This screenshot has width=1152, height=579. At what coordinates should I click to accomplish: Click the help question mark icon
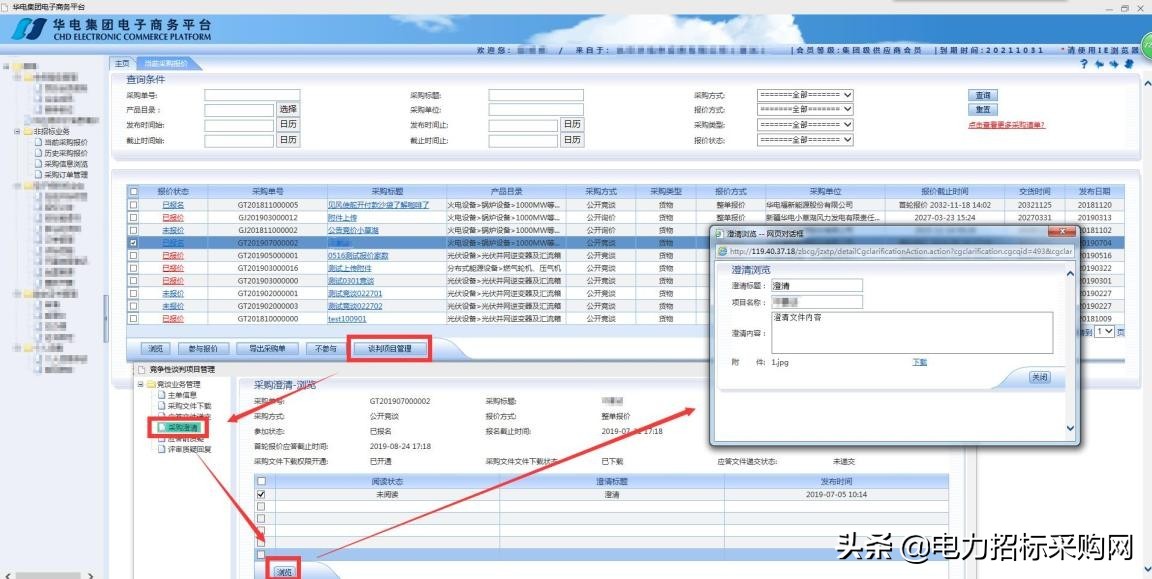point(1084,62)
